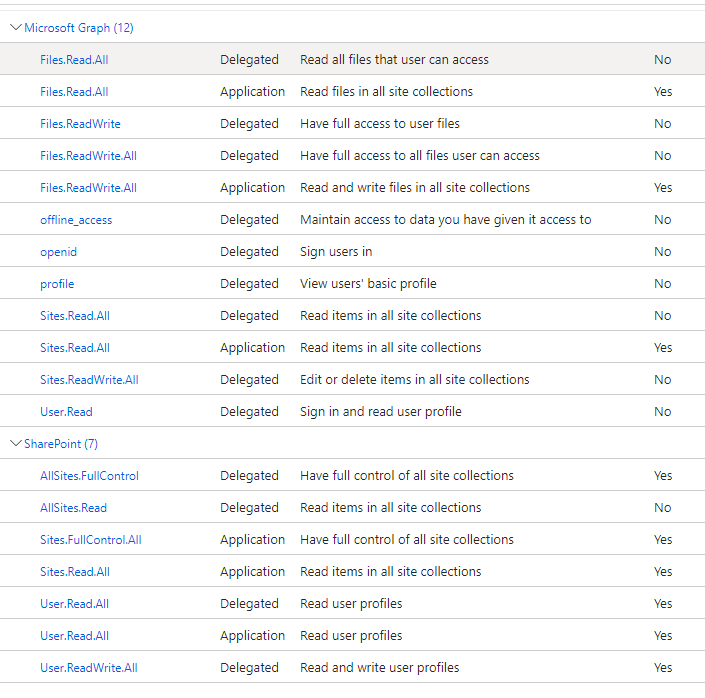This screenshot has height=698, width=705.
Task: Click the AllSites.Read permission link
Action: [x=73, y=508]
